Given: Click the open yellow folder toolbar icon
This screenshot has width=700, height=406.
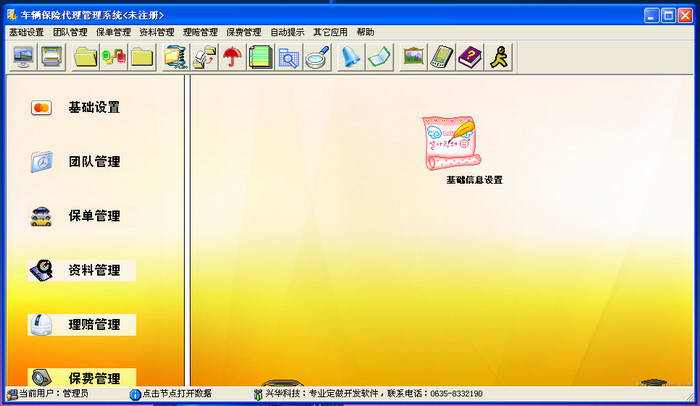Looking at the screenshot, I should (x=85, y=57).
